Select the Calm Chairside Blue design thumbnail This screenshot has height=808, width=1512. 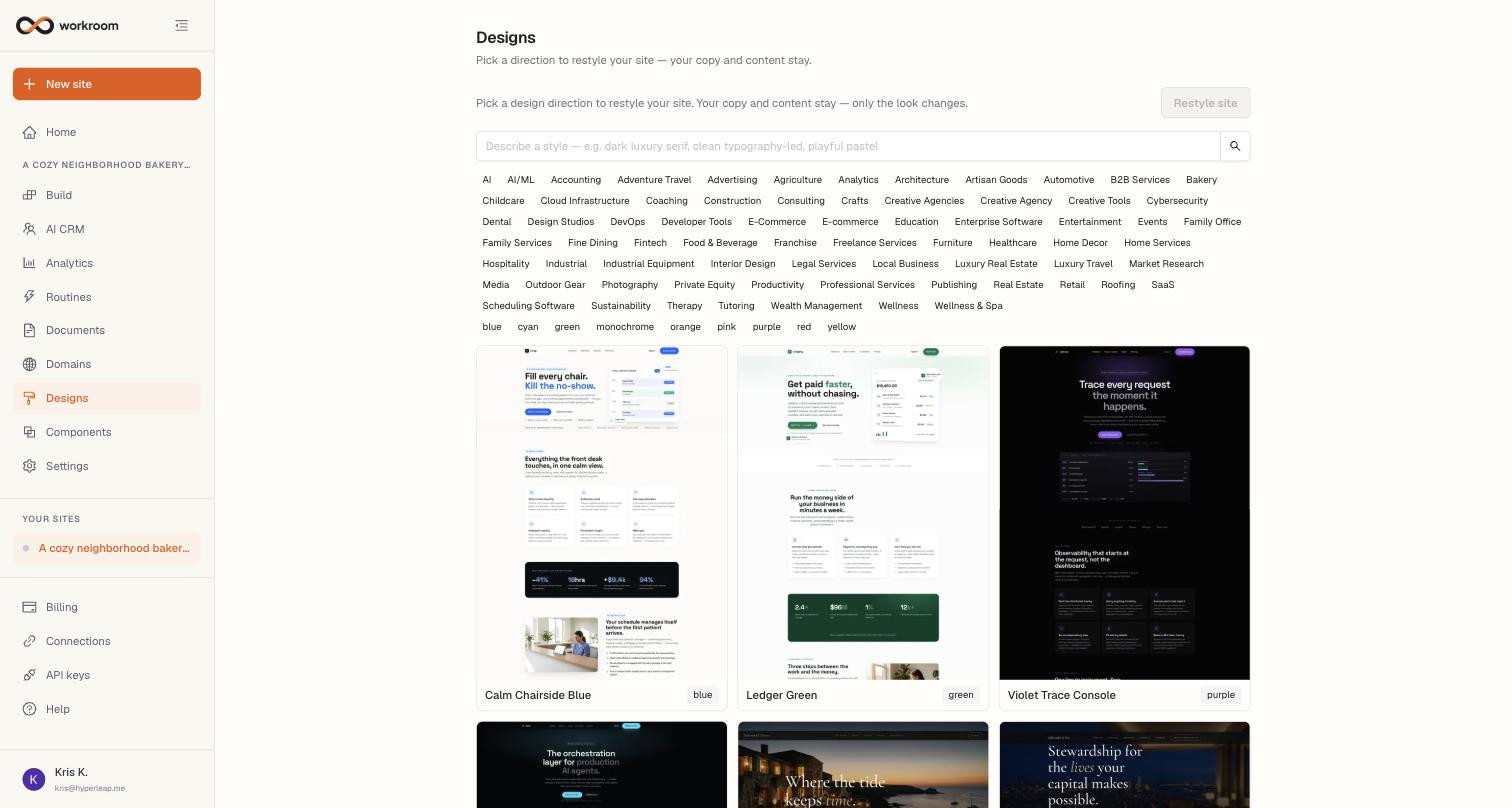602,513
